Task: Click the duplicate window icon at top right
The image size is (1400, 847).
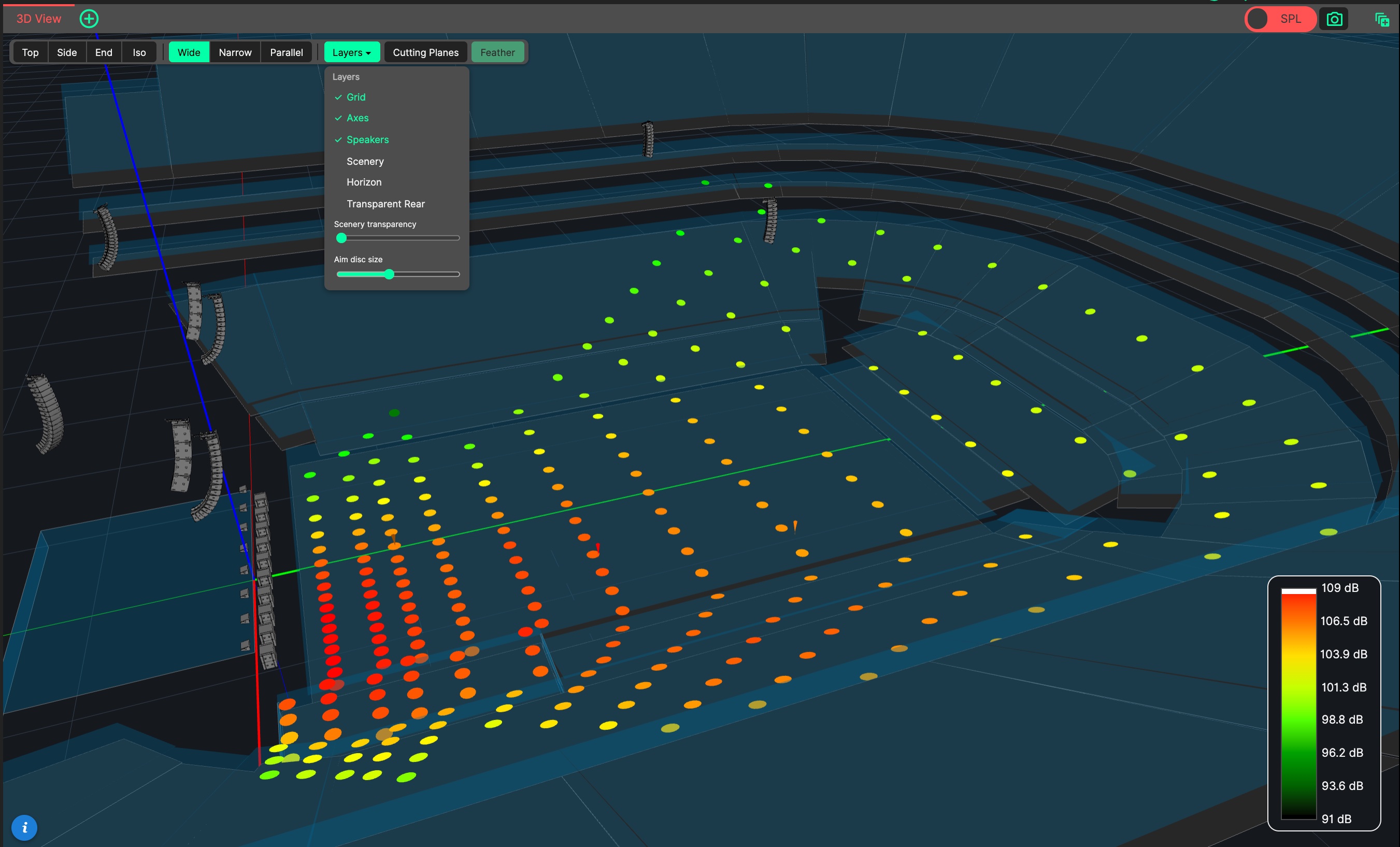Action: click(x=1382, y=20)
